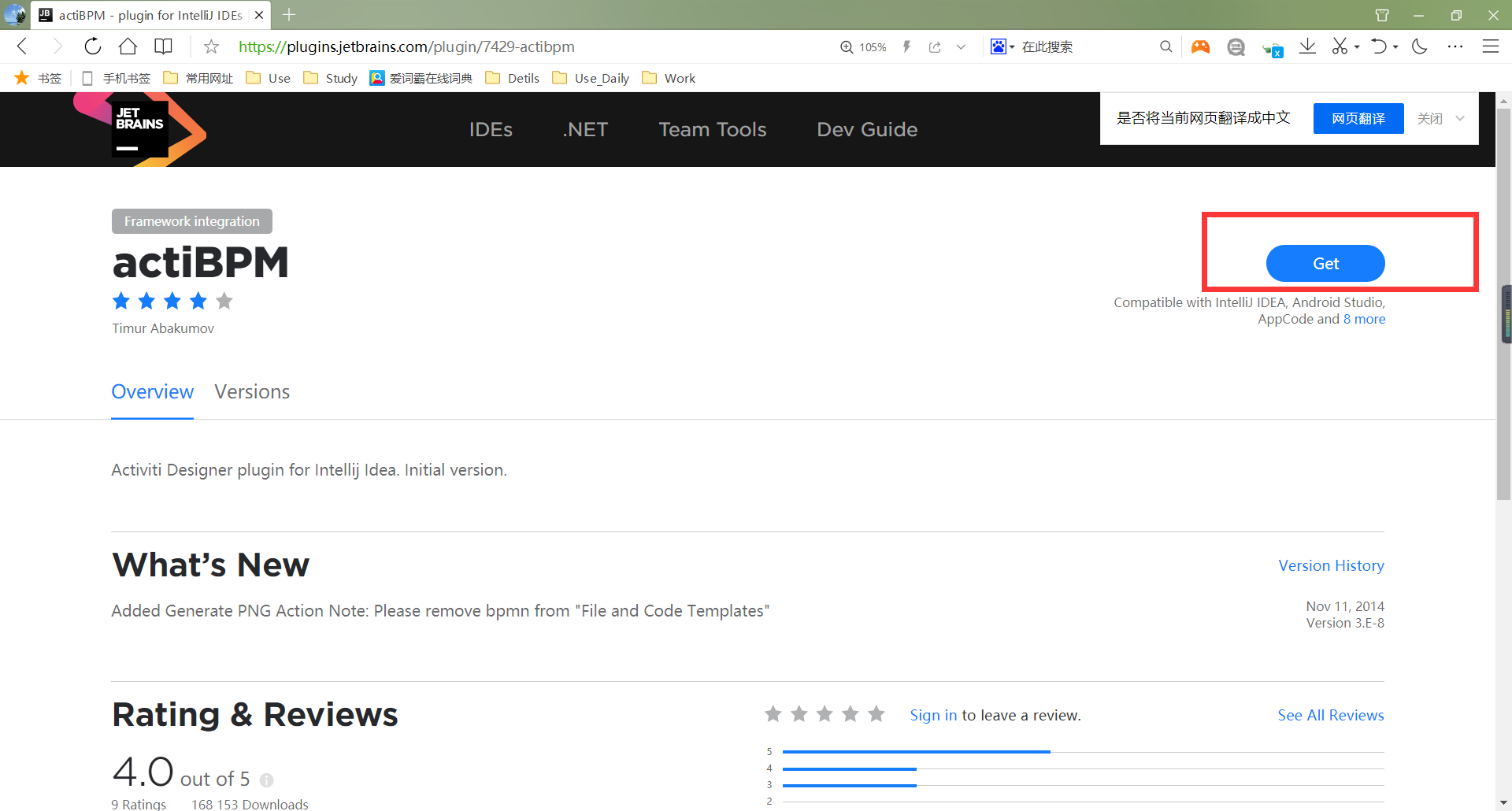Switch to the Versions tab
This screenshot has height=811, width=1512.
click(252, 391)
